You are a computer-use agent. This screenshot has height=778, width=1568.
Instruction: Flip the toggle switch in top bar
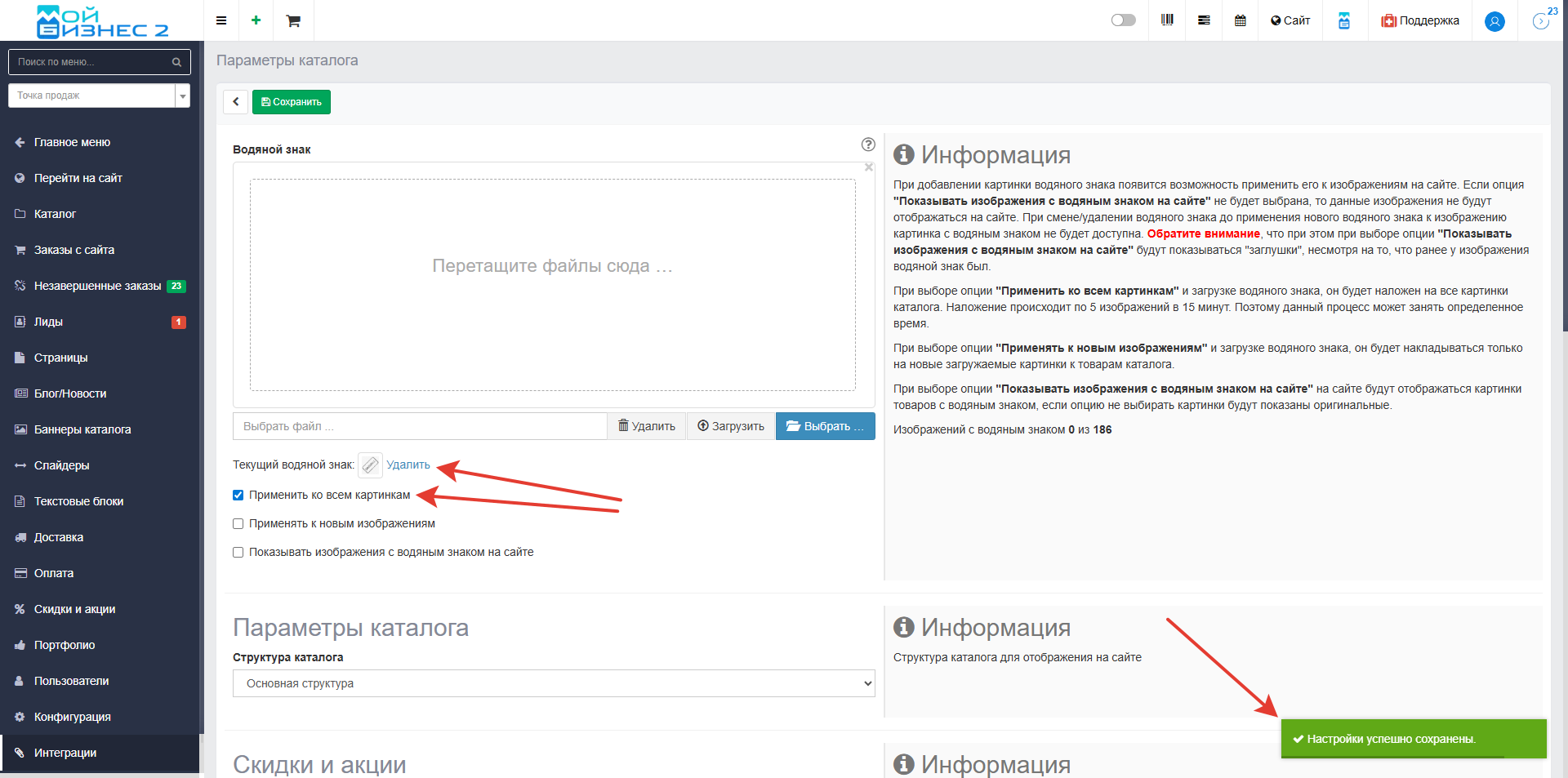point(1123,20)
